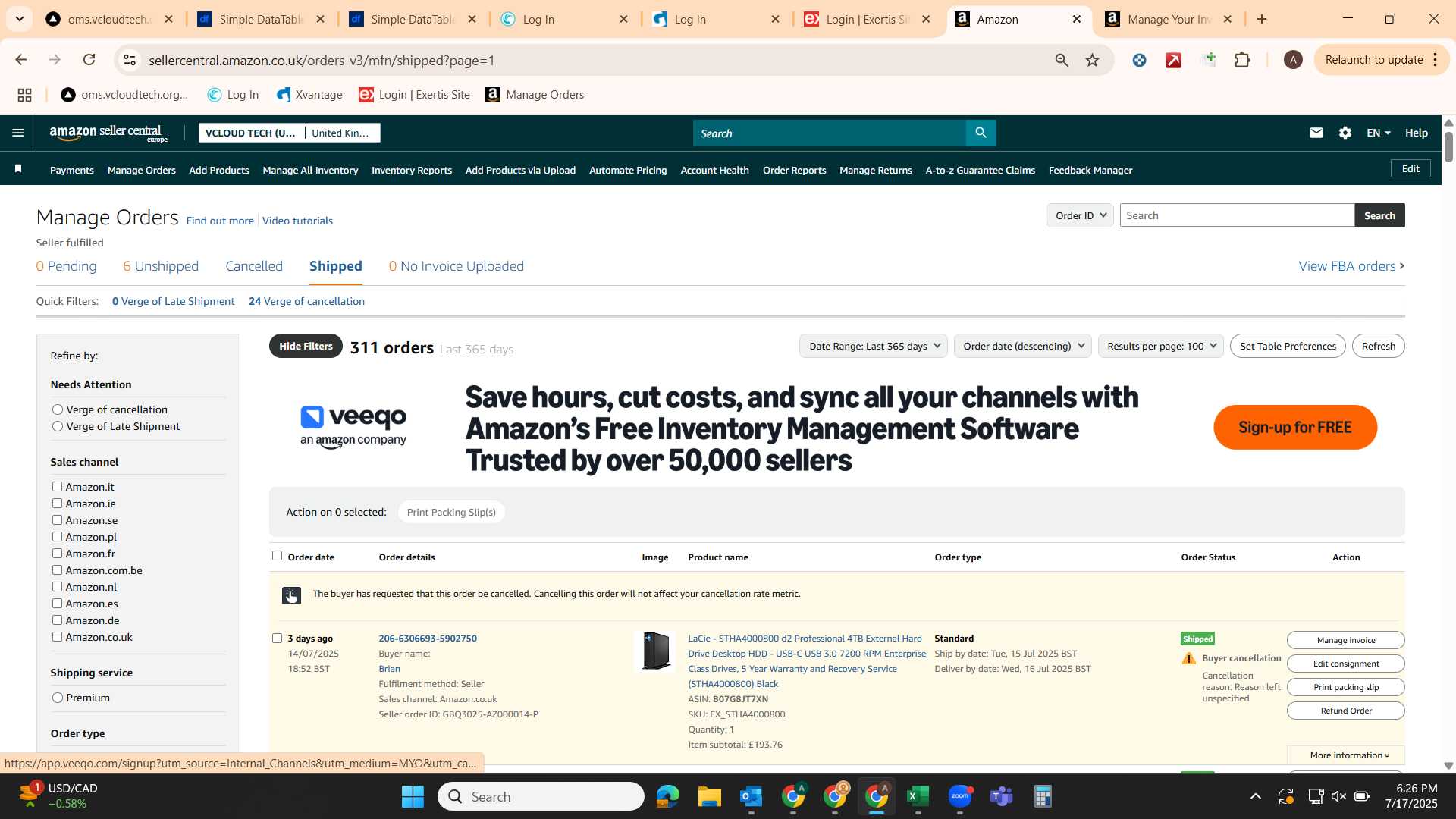The height and width of the screenshot is (819, 1456).
Task: Click Set Table Preferences button
Action: tap(1288, 346)
